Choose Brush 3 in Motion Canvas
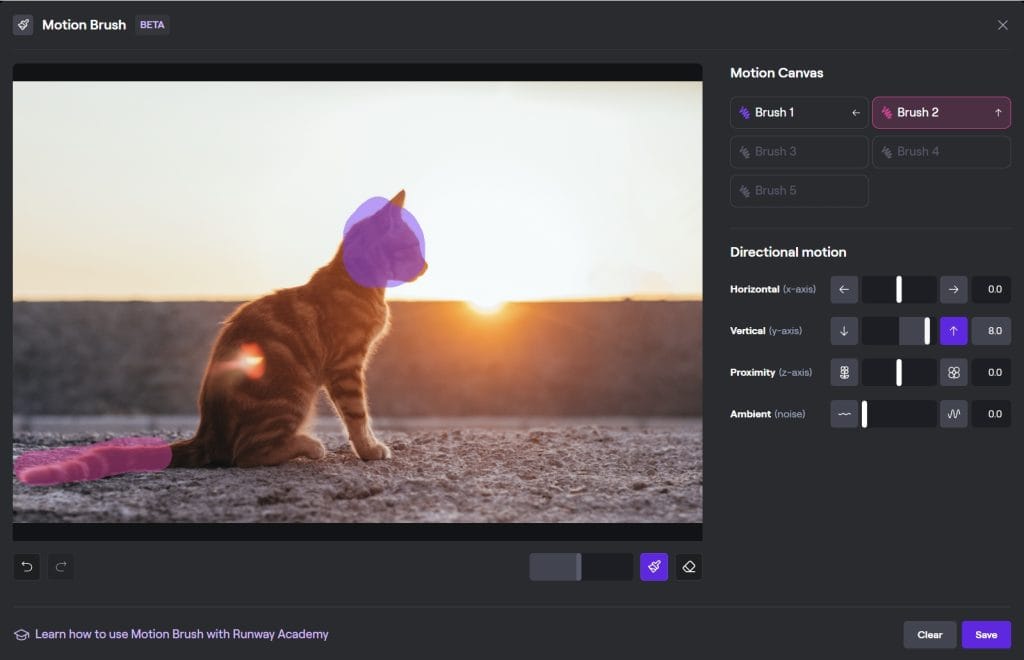 pos(799,152)
